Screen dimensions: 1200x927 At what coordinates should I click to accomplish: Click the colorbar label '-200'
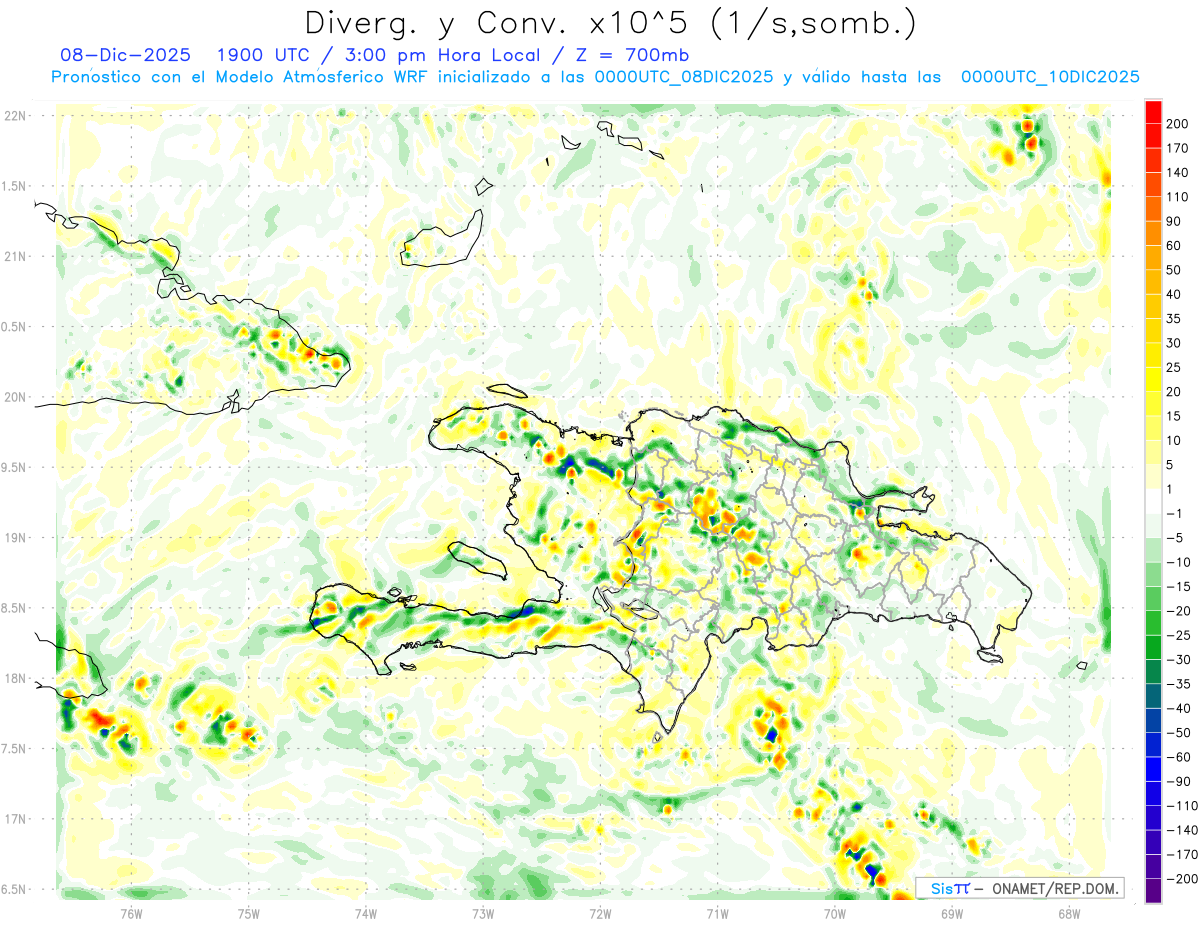(x=1184, y=879)
